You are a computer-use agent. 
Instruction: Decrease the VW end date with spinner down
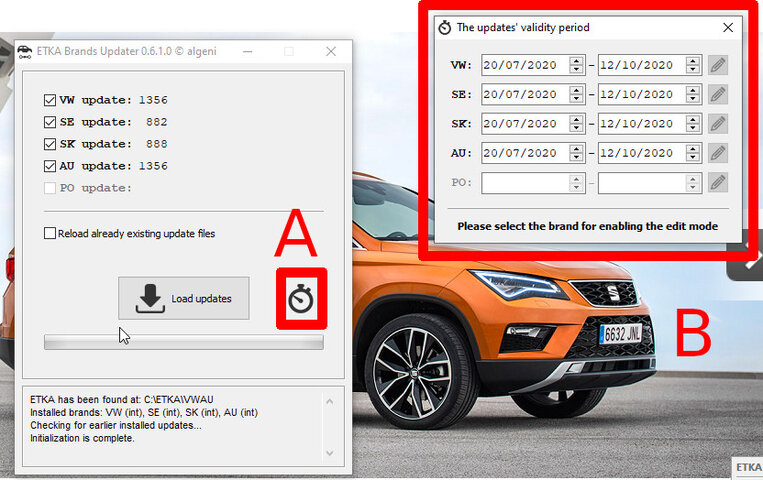tap(693, 69)
